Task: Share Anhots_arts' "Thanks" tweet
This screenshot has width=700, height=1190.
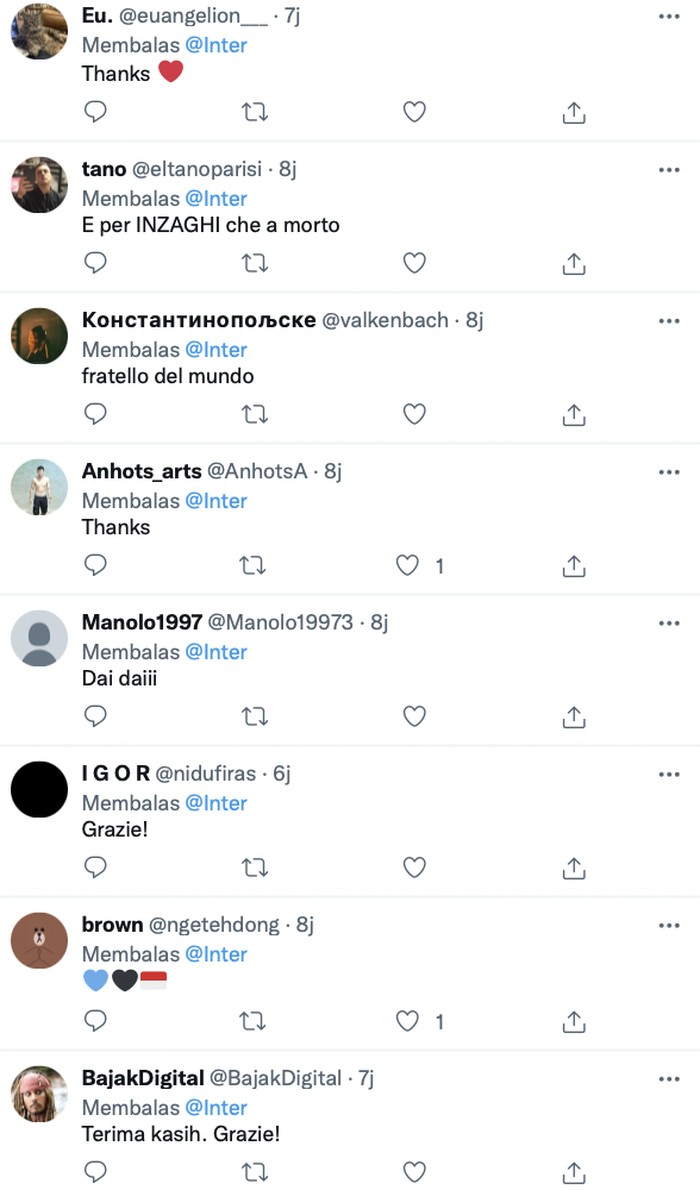Action: tap(573, 566)
